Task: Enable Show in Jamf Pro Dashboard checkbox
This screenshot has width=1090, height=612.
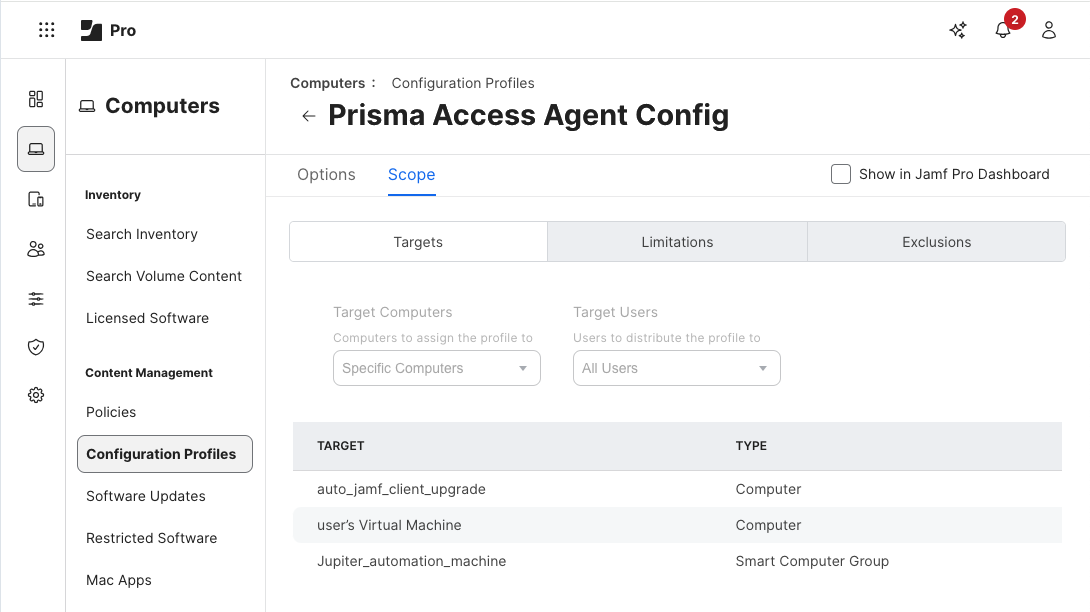Action: coord(841,174)
